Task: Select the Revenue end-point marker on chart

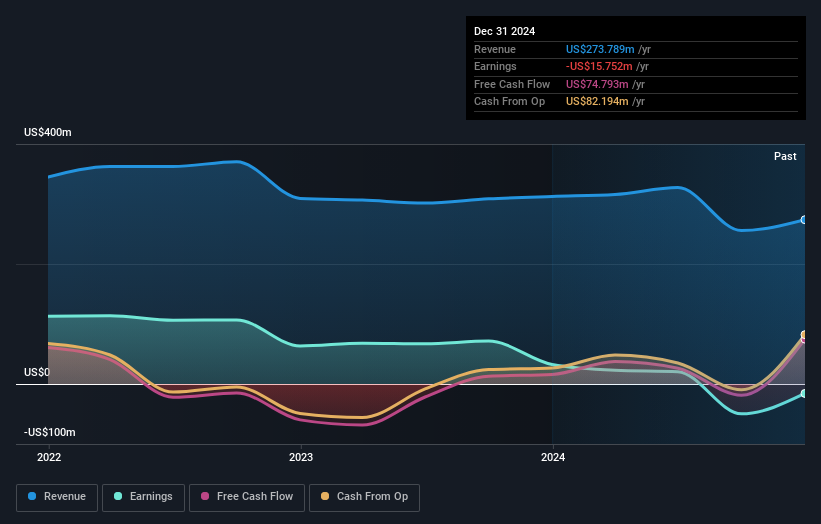Action: (x=804, y=220)
